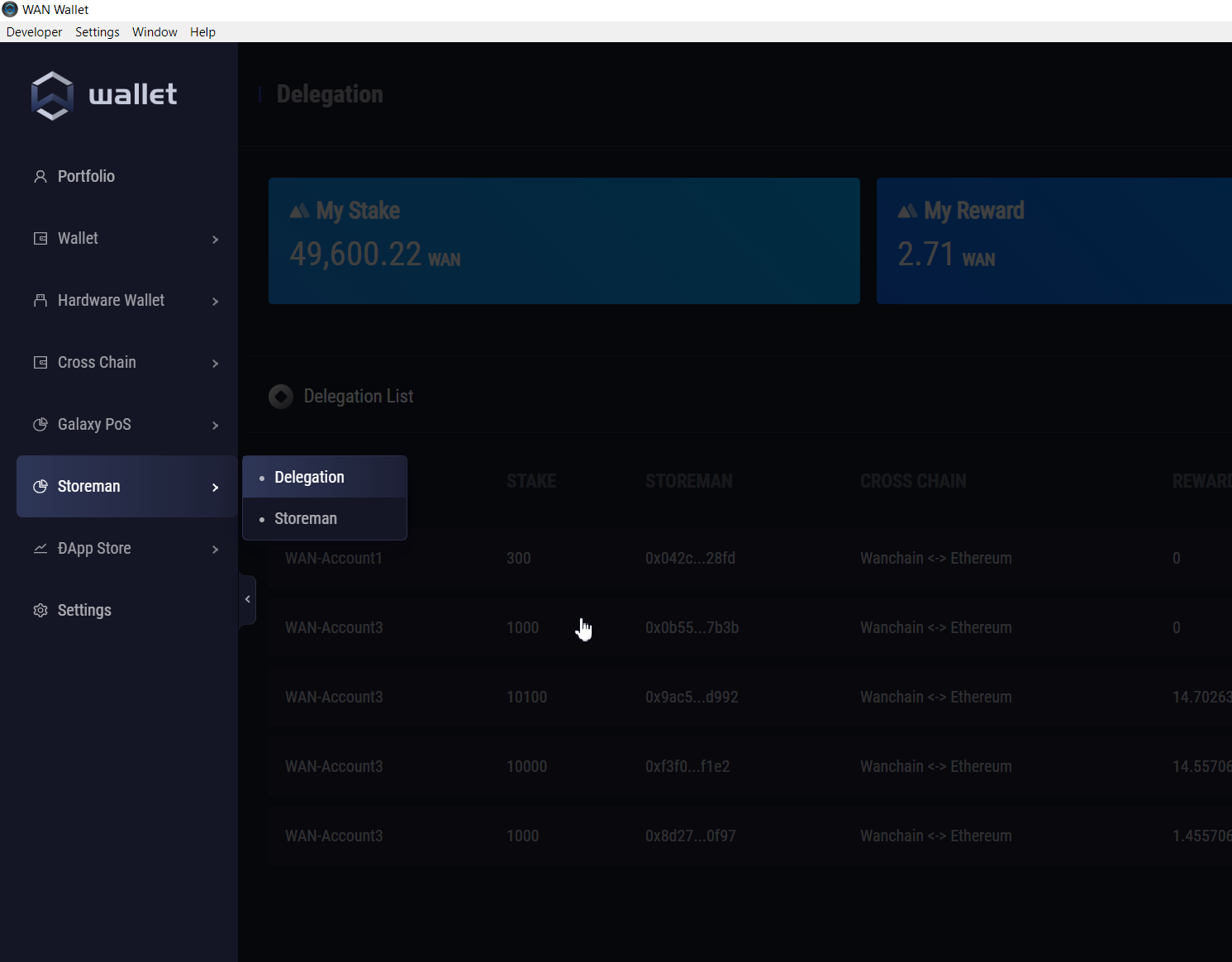The width and height of the screenshot is (1232, 962).
Task: Click storeman address 0x042c...28fd
Action: click(x=690, y=558)
